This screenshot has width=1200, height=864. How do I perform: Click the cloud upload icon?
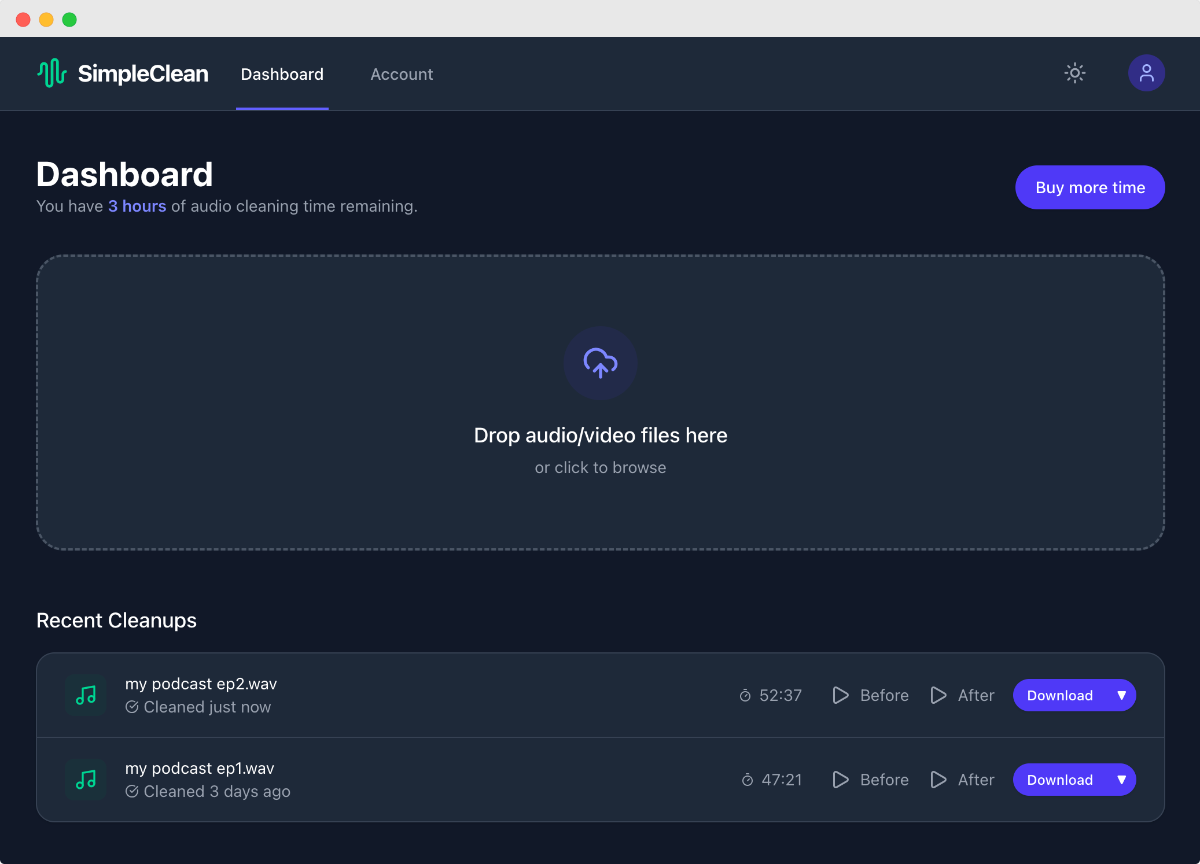[600, 363]
